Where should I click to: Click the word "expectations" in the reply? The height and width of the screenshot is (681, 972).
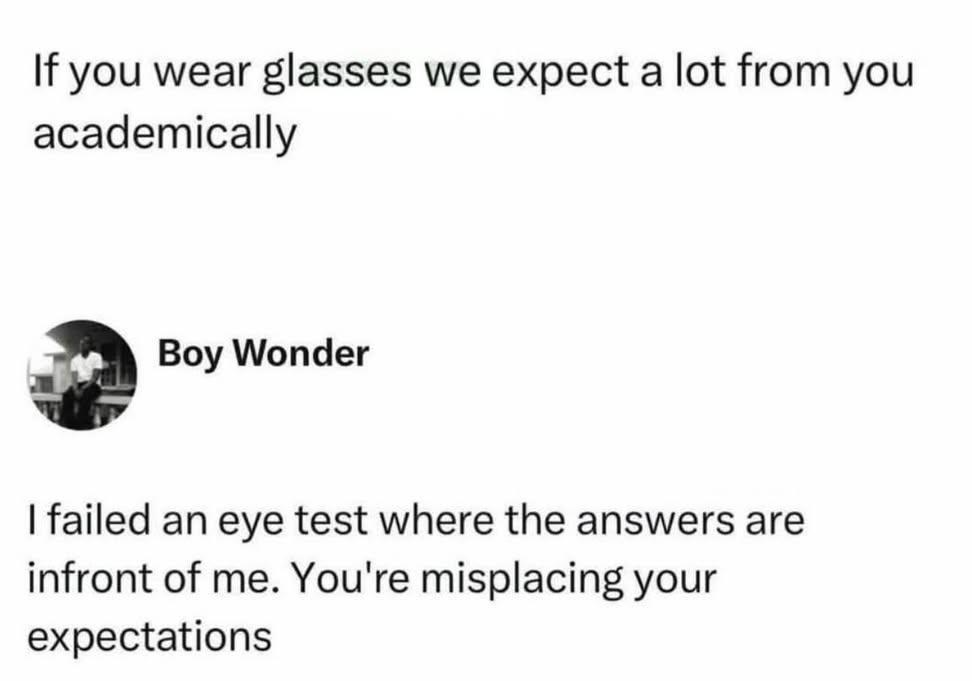150,638
